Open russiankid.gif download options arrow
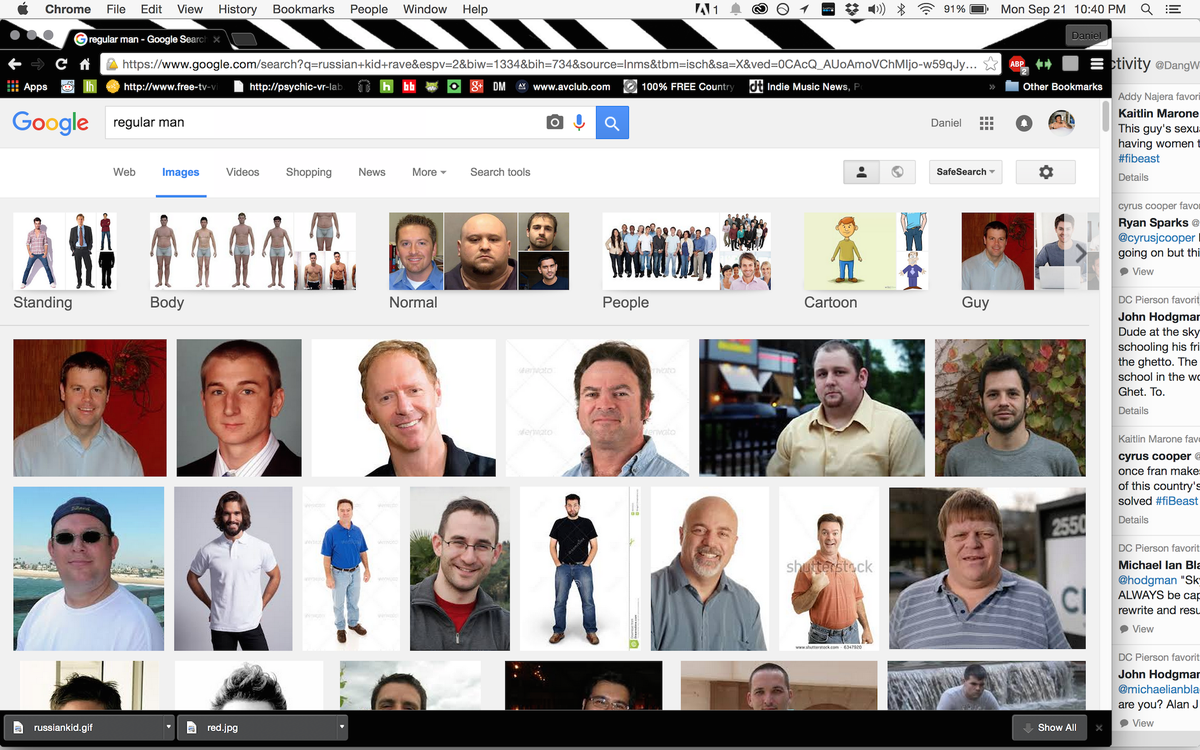The width and height of the screenshot is (1200, 750). pyautogui.click(x=167, y=728)
